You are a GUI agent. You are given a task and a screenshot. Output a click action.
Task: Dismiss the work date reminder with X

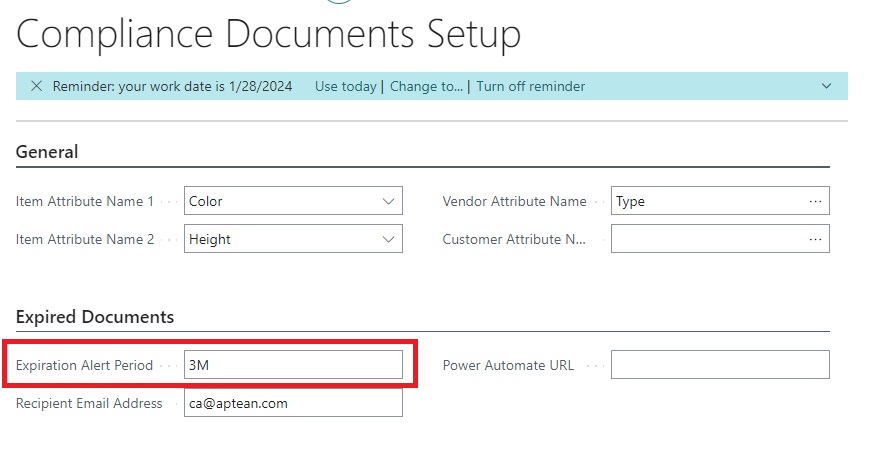(x=36, y=86)
